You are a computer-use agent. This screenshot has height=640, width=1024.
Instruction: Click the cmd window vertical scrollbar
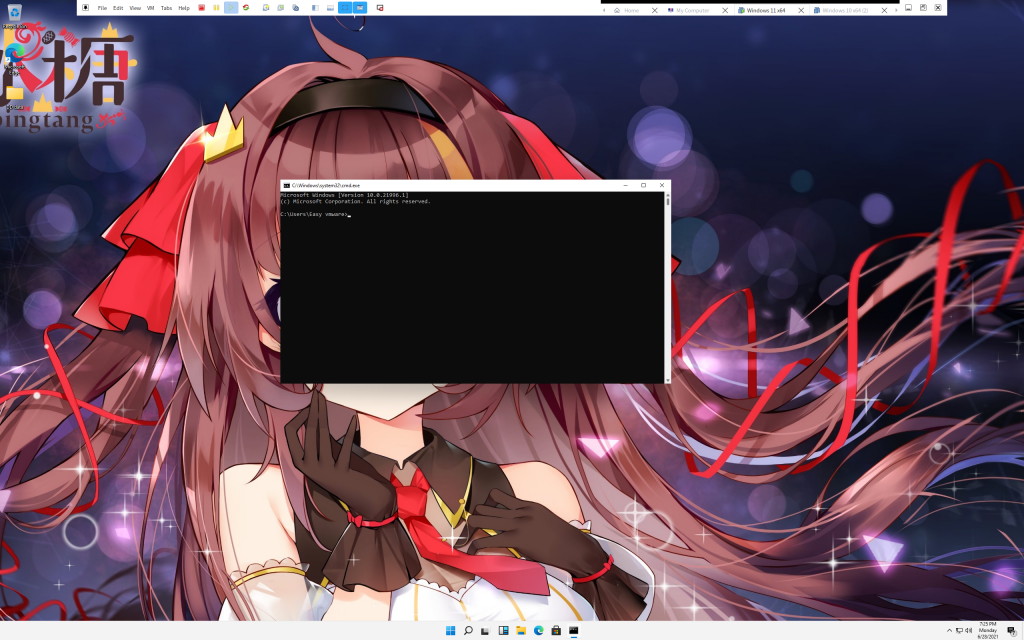coord(667,287)
